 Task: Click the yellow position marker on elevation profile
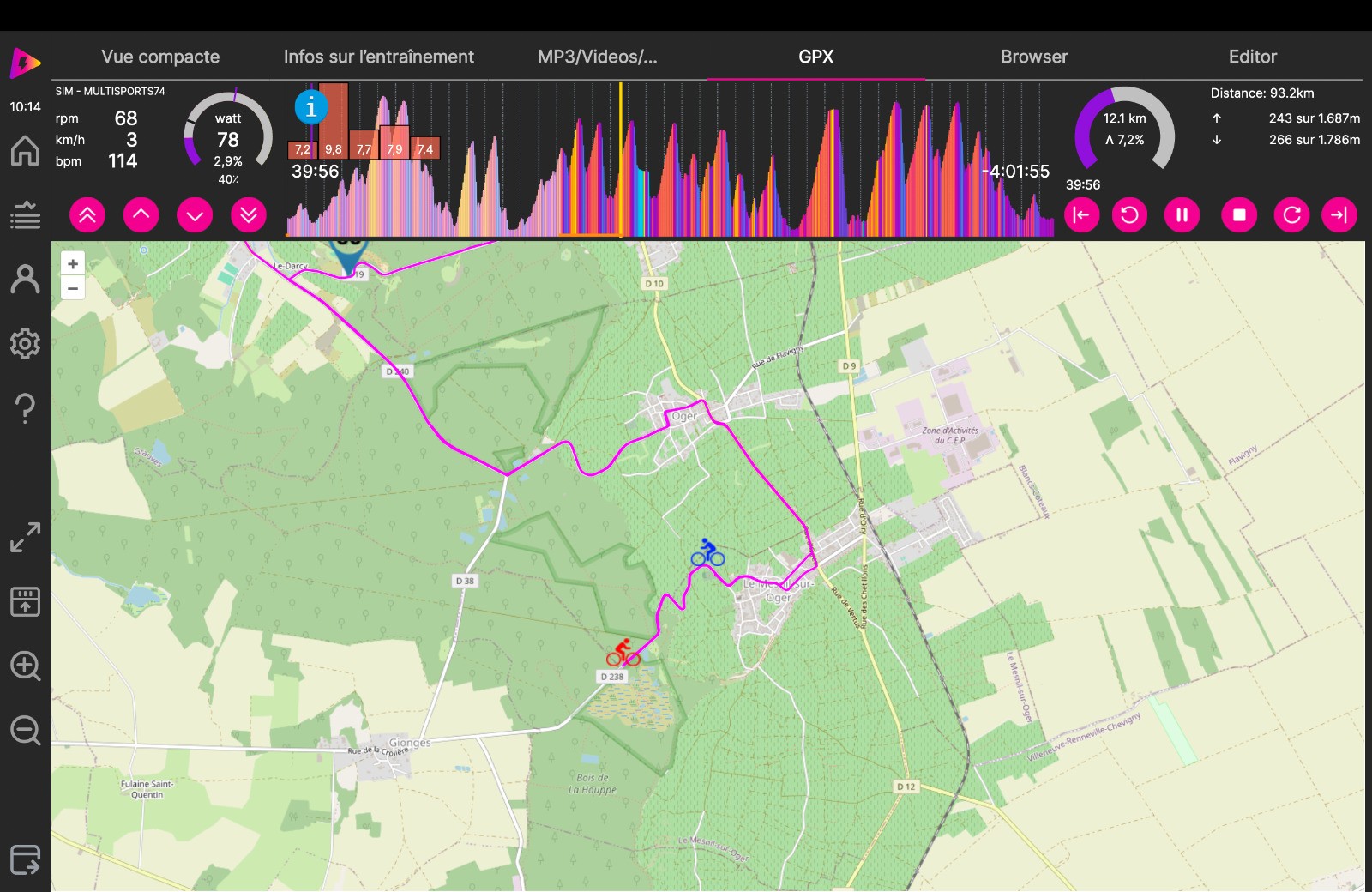(x=621, y=159)
